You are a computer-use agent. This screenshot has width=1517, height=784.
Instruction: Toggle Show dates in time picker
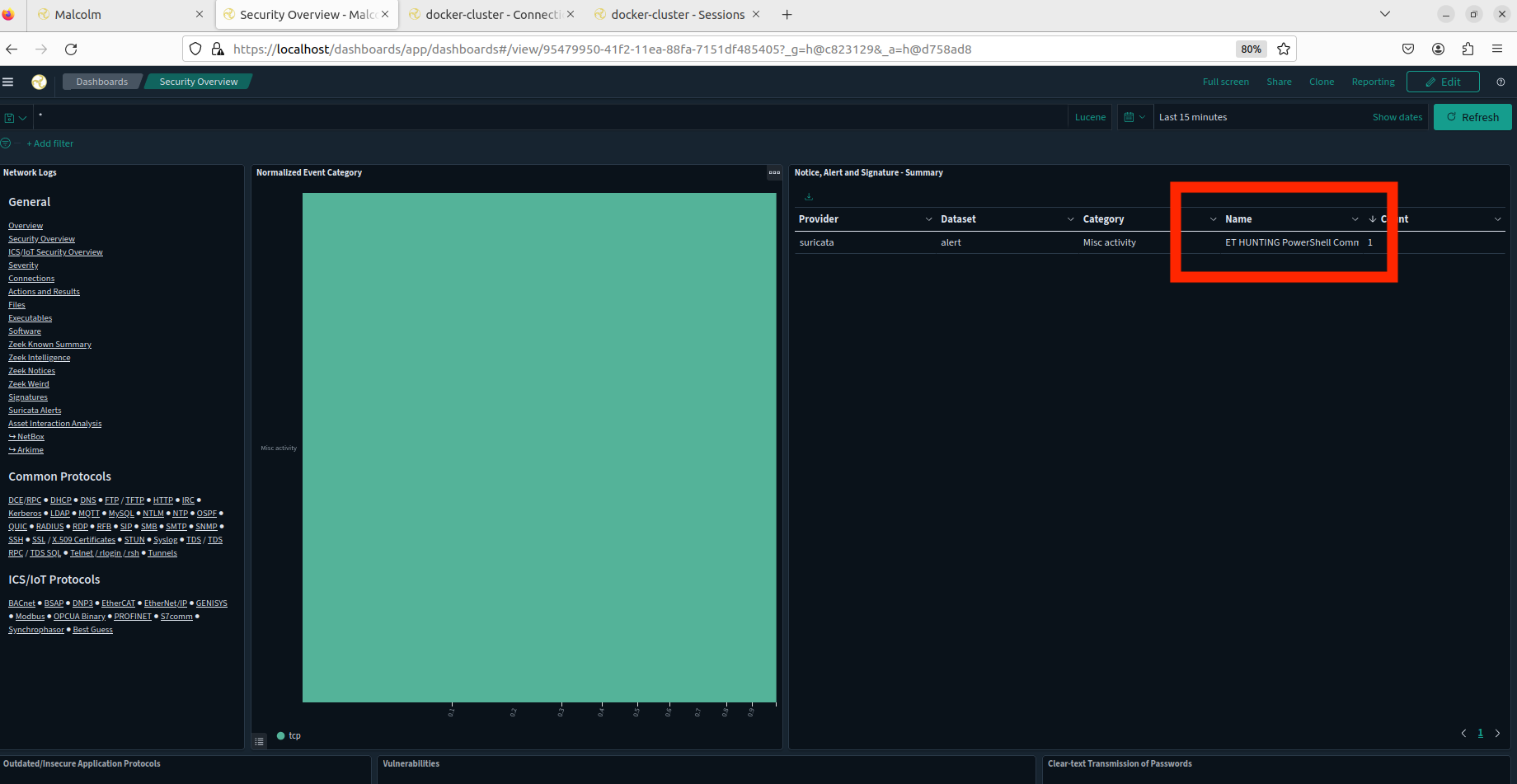pyautogui.click(x=1397, y=117)
